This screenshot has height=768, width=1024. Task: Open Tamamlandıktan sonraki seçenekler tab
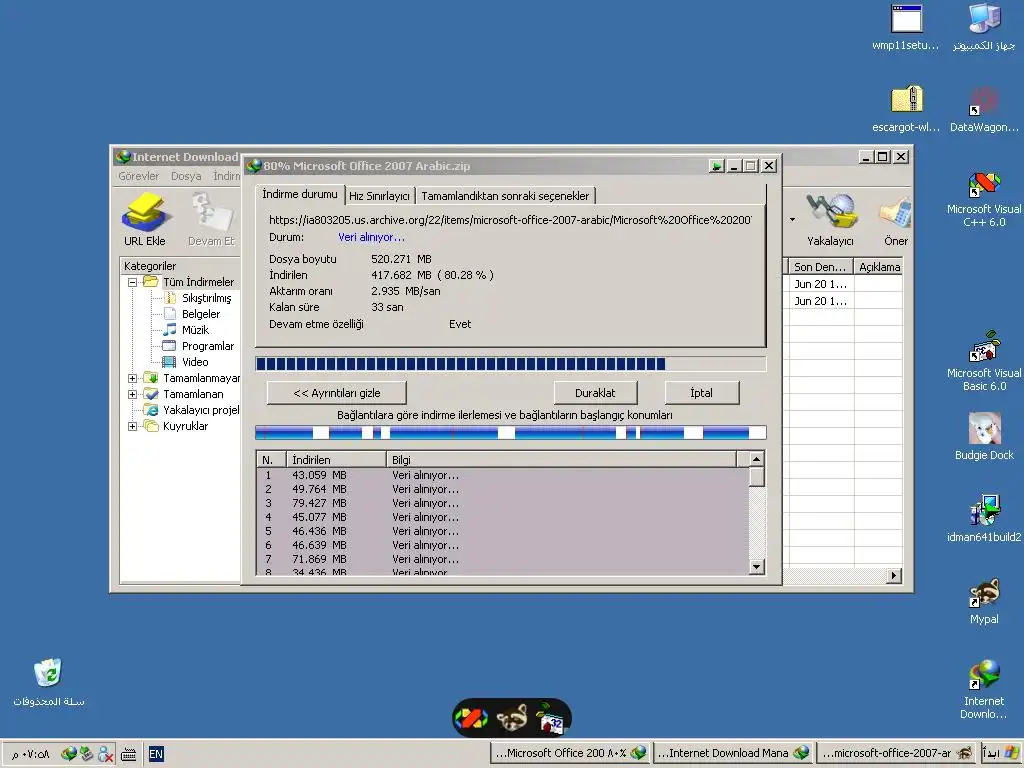[505, 196]
